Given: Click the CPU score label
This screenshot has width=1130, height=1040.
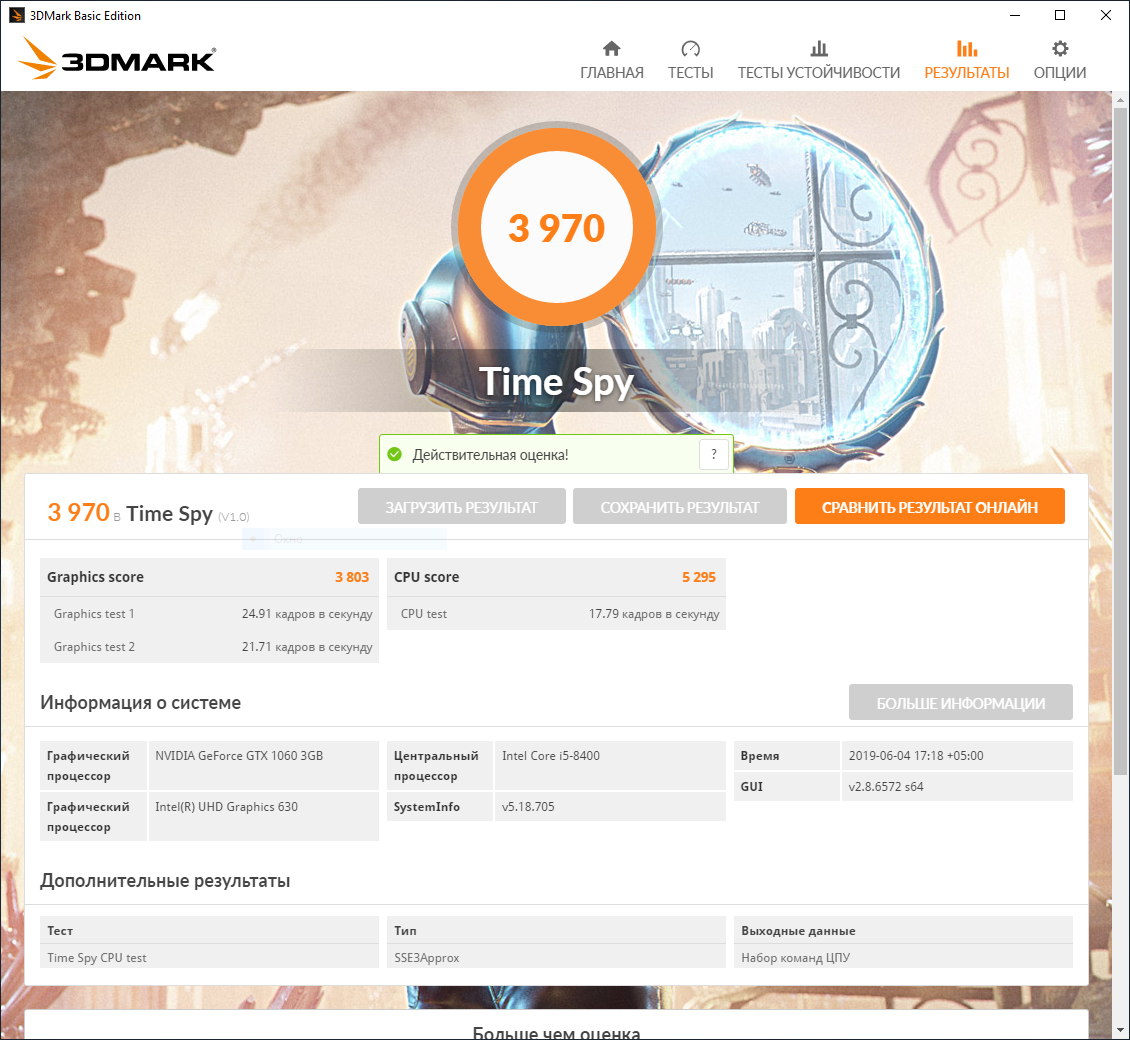Looking at the screenshot, I should coord(427,577).
